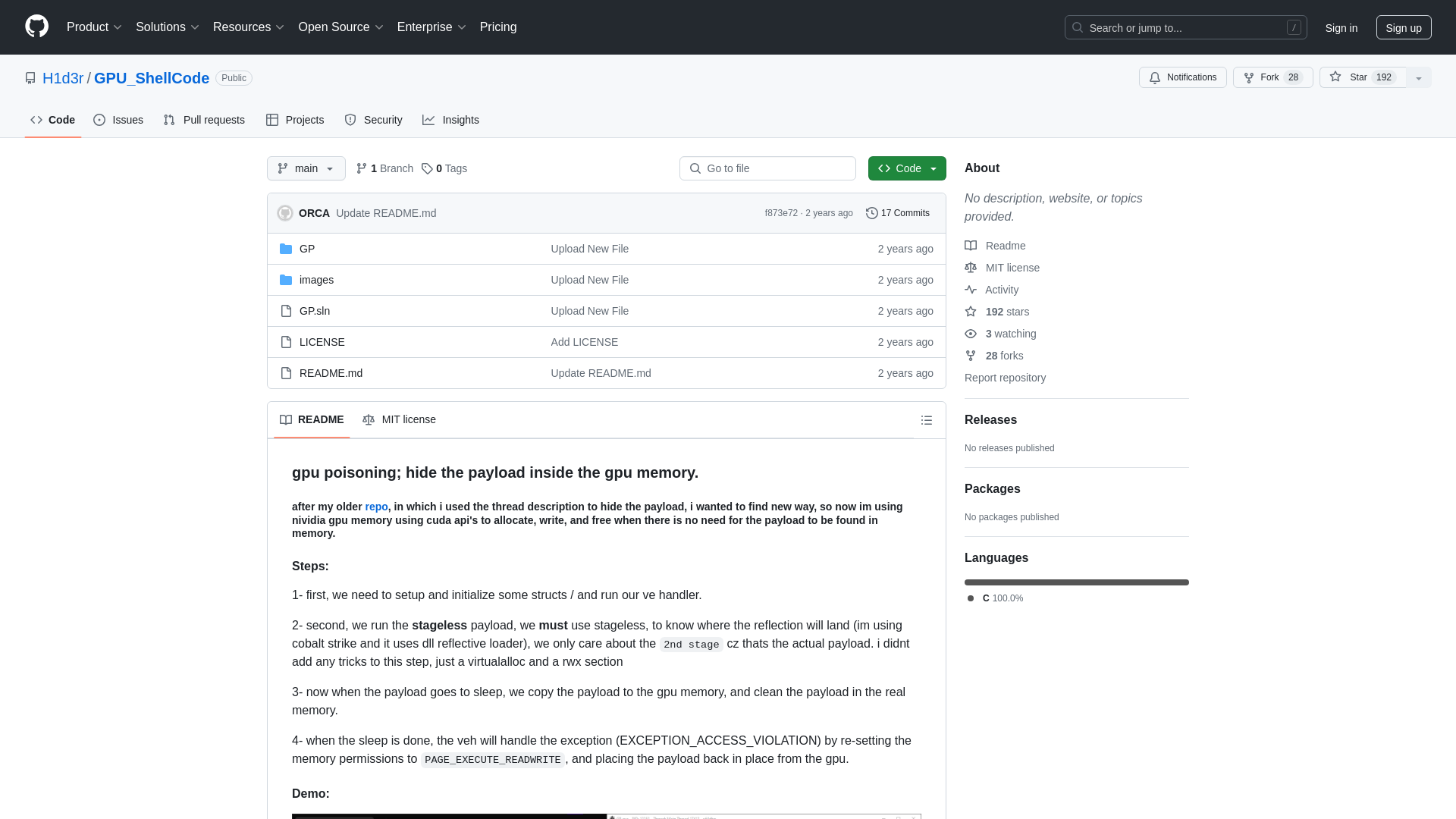Click the images folder icon
This screenshot has height=819, width=1456.
click(x=286, y=280)
